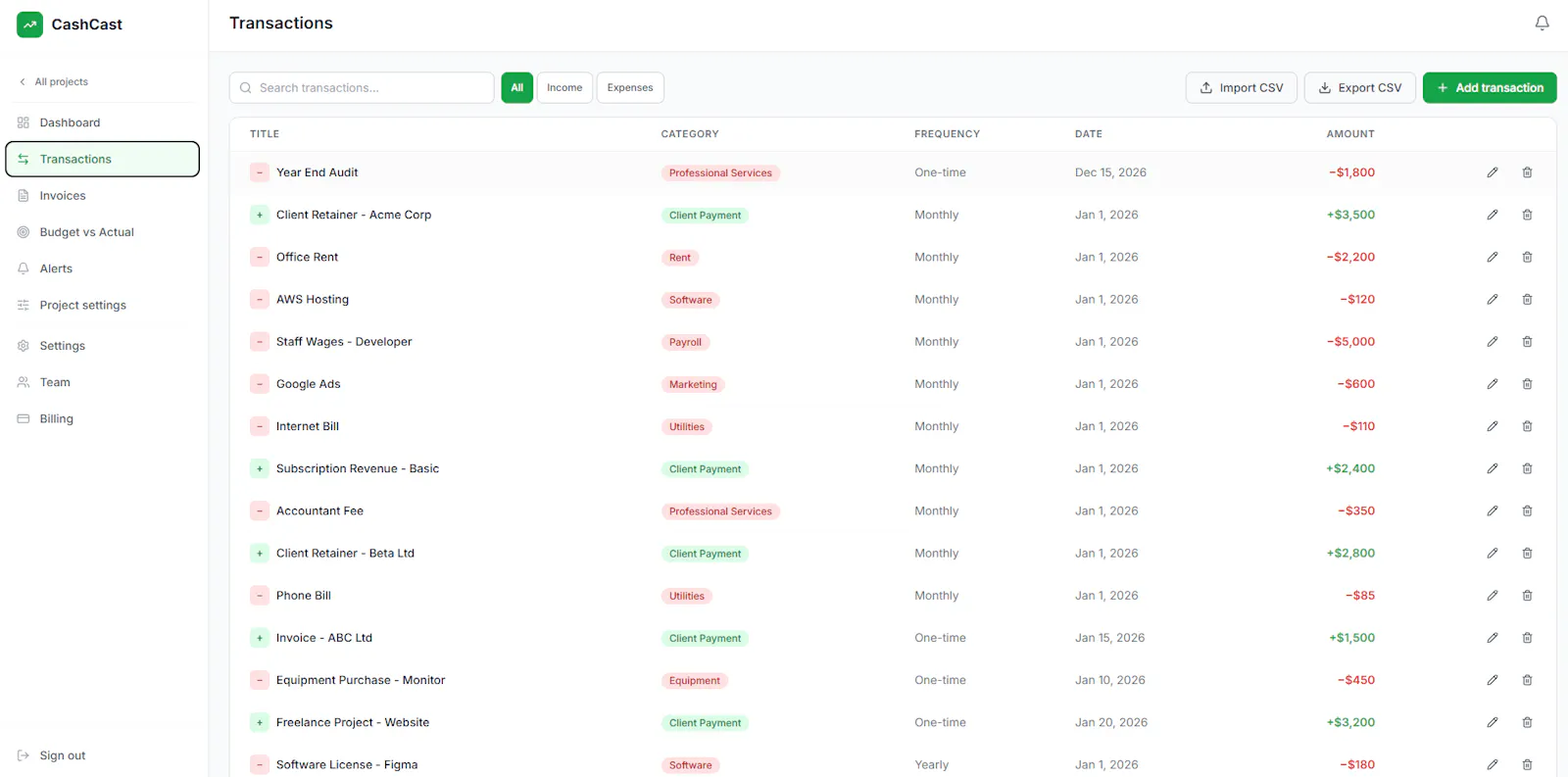Filter transactions by Expenses
This screenshot has height=777, width=1568.
[x=630, y=87]
